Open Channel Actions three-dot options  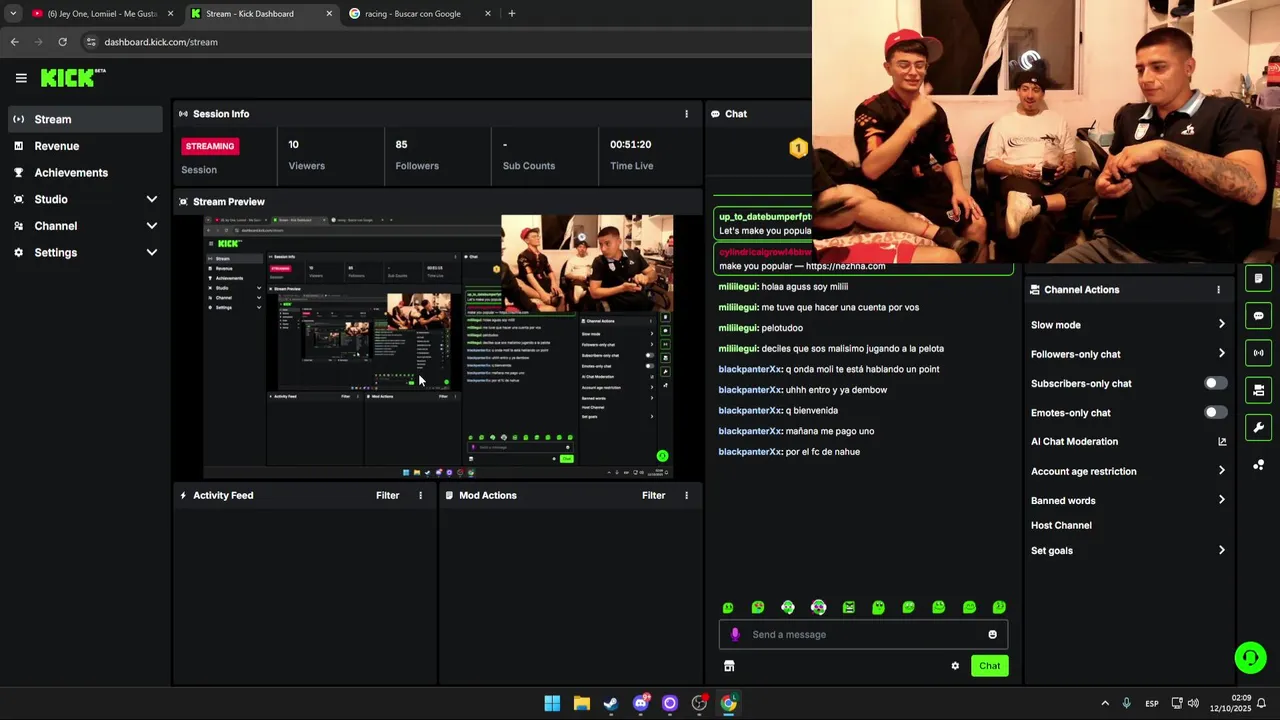(1218, 290)
